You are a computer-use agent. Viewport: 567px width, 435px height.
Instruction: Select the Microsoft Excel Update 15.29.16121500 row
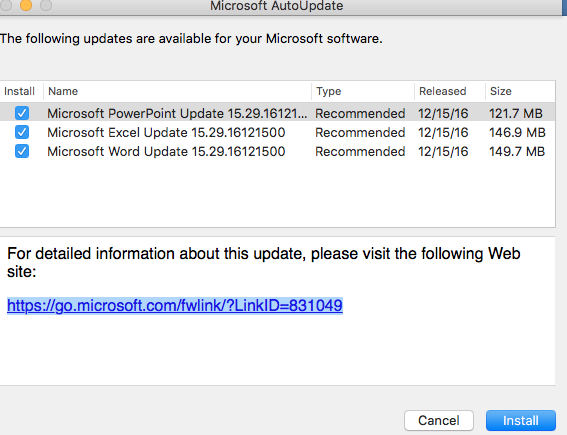277,132
